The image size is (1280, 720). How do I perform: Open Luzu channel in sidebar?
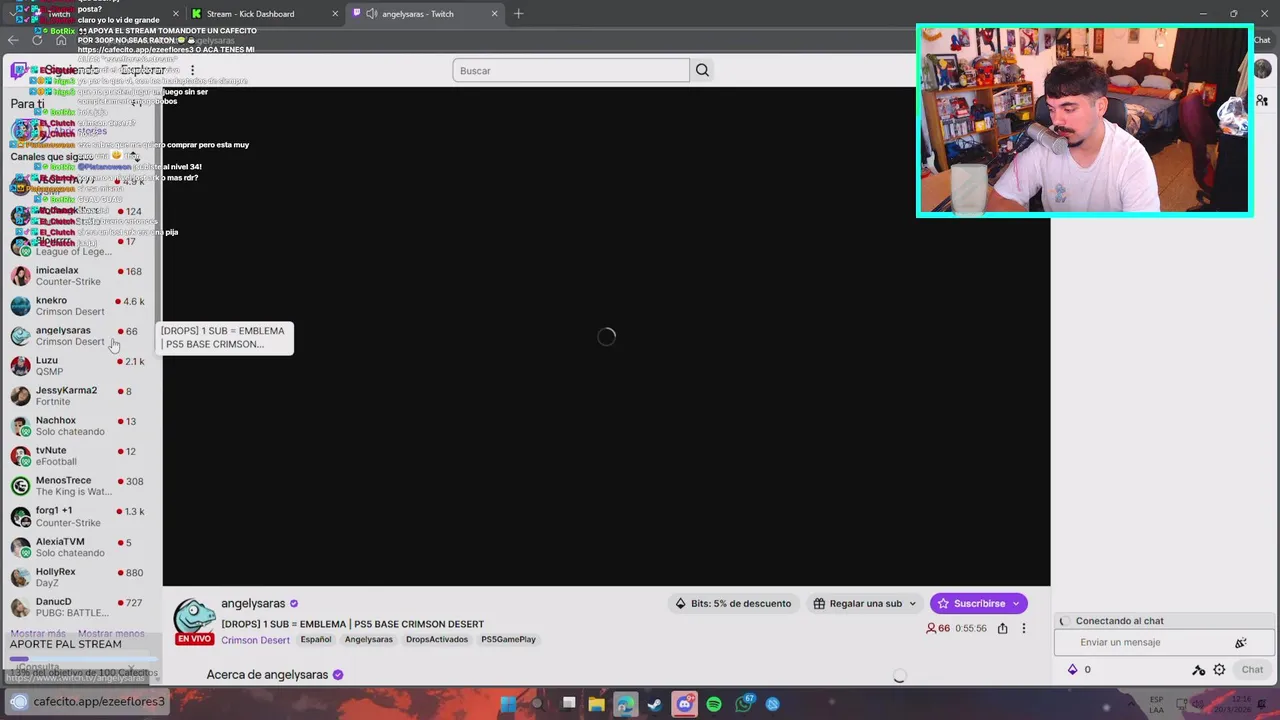(x=80, y=366)
